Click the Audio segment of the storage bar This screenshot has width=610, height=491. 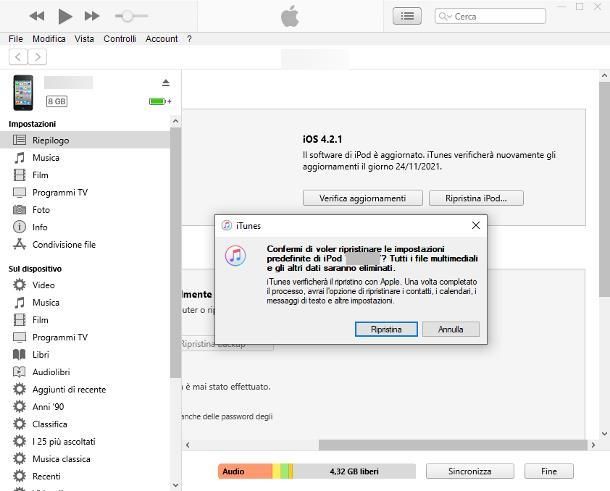pos(245,472)
